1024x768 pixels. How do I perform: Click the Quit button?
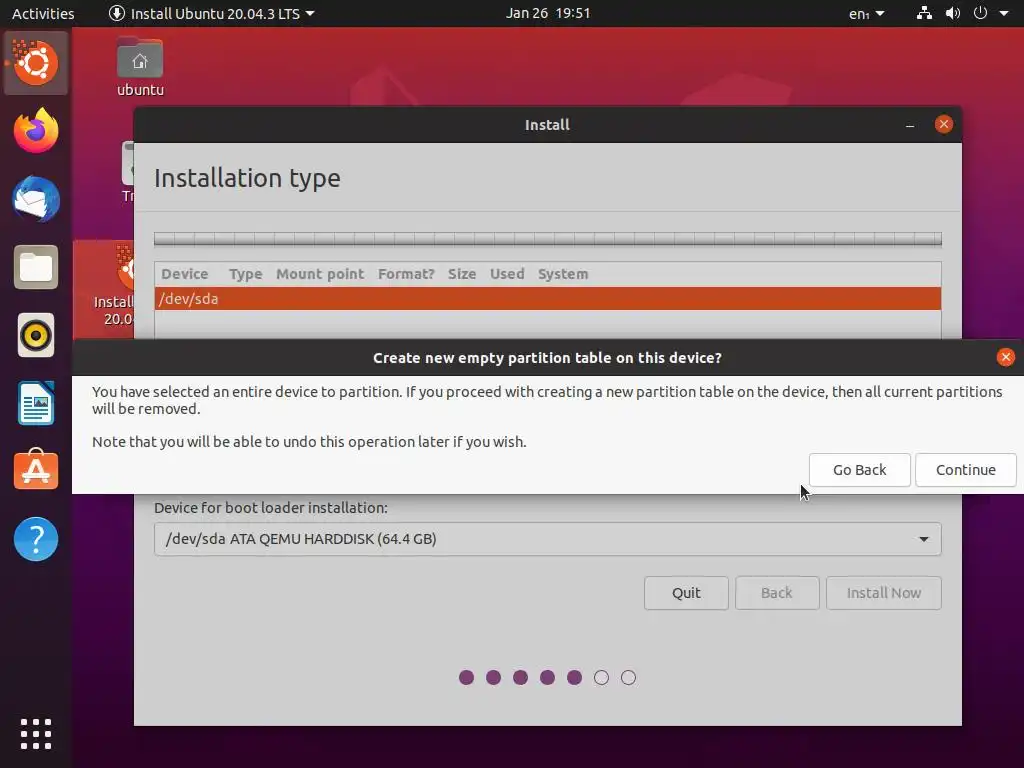pos(686,592)
